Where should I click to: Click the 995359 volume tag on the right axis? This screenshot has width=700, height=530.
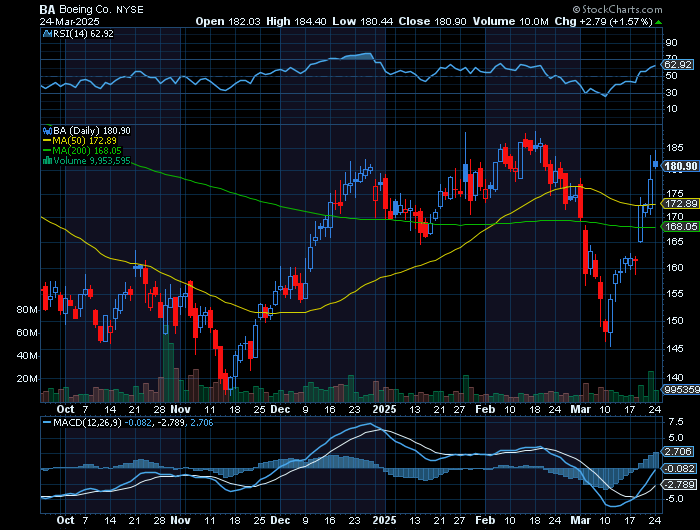(x=682, y=390)
